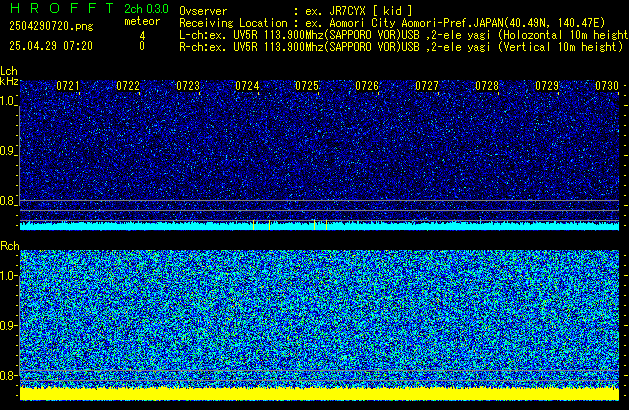Click the L-ch UV5R Holozontal yagi description
Image resolution: width=629 pixels, height=410 pixels.
pos(404,35)
